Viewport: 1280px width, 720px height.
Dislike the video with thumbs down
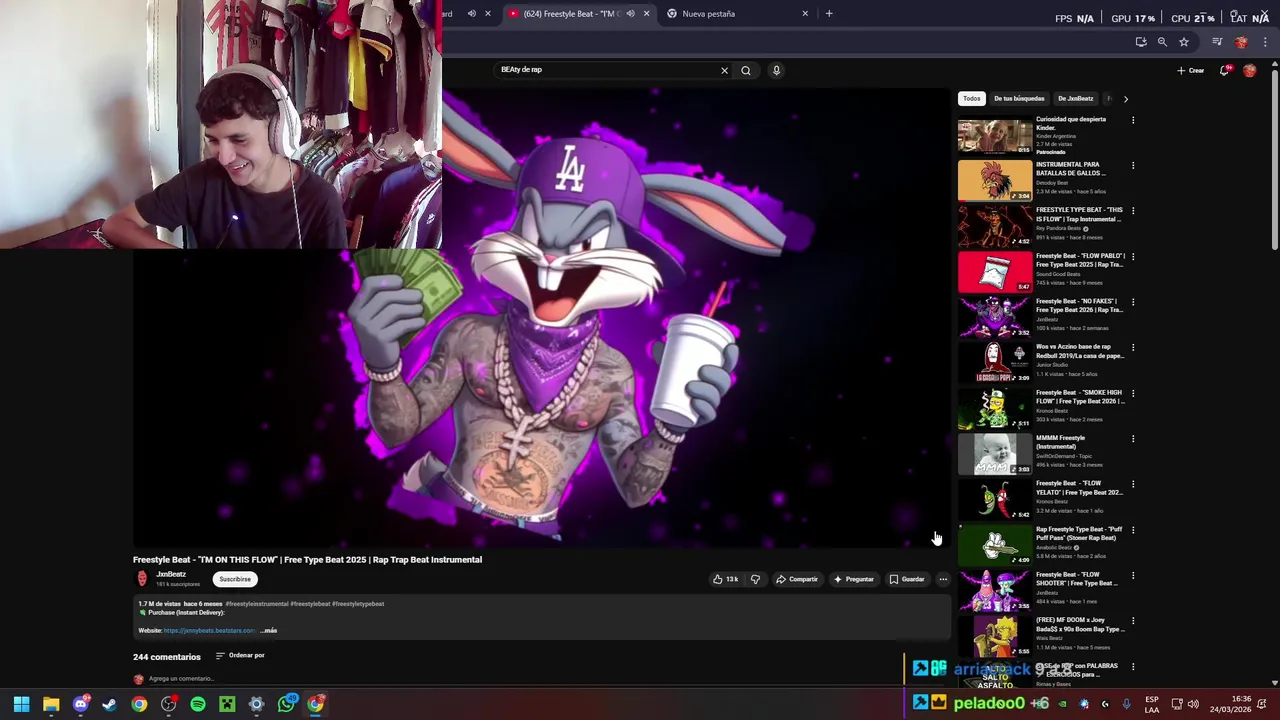coord(755,579)
